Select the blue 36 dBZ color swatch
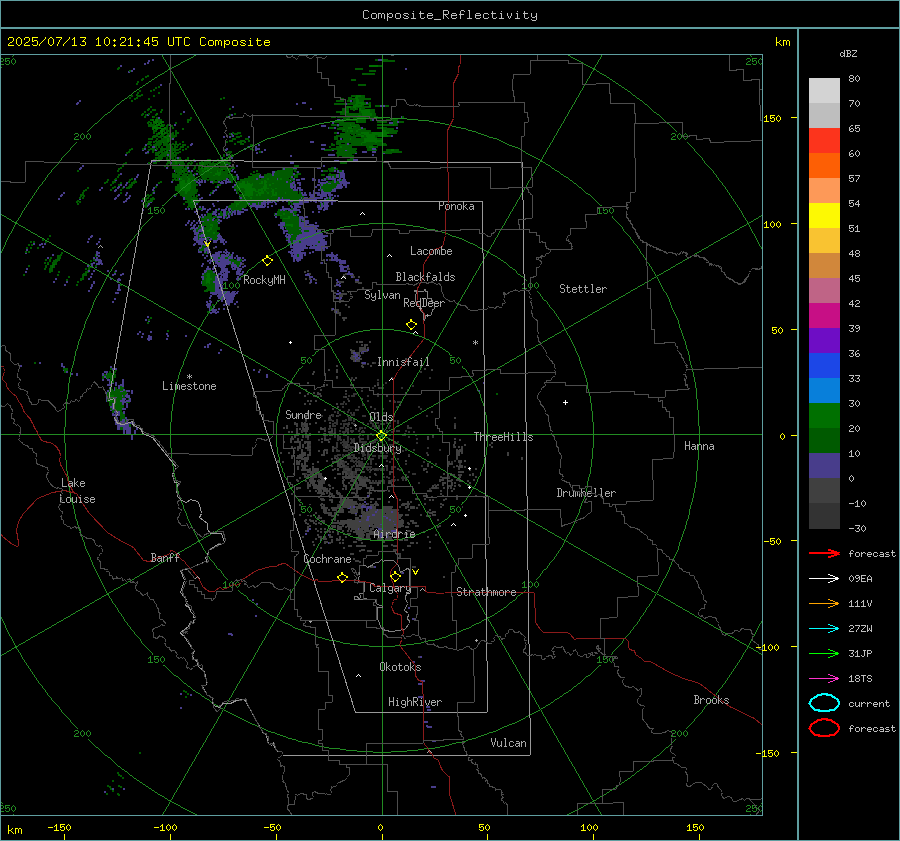 [824, 365]
